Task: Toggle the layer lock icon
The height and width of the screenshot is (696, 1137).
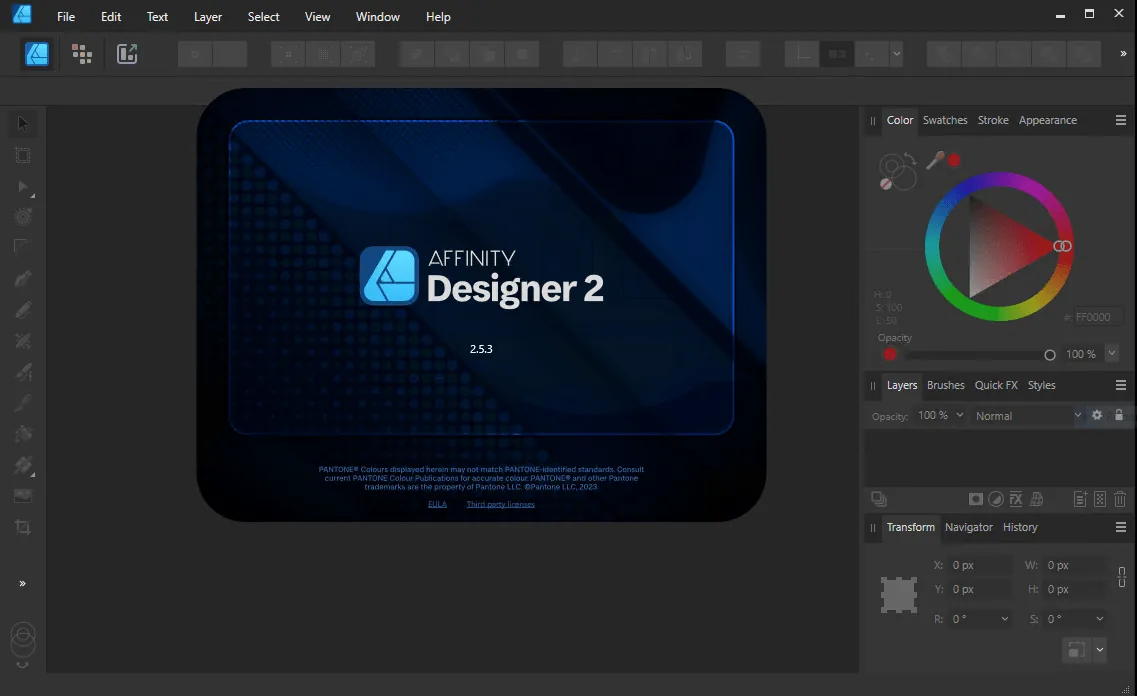Action: pyautogui.click(x=1119, y=415)
